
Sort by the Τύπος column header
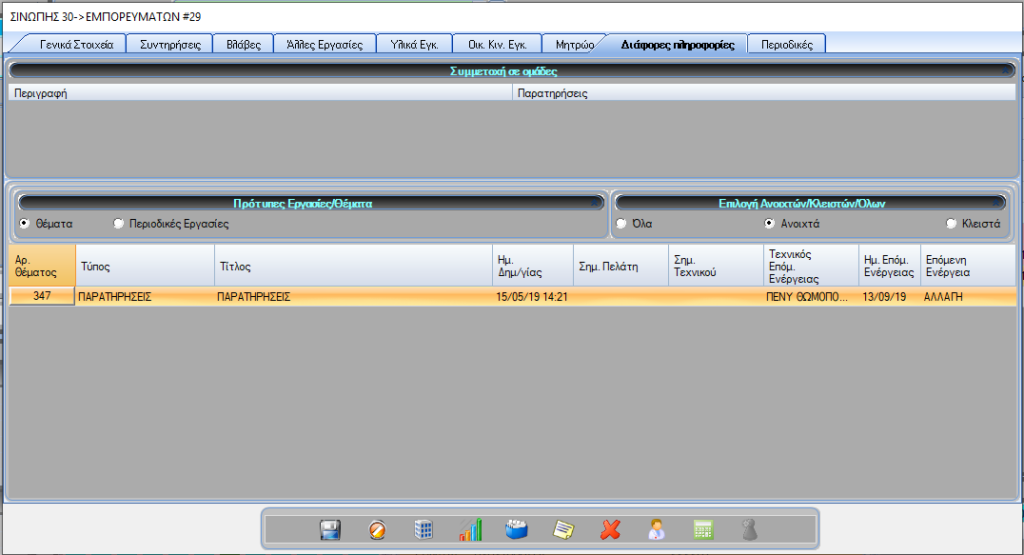click(x=144, y=267)
